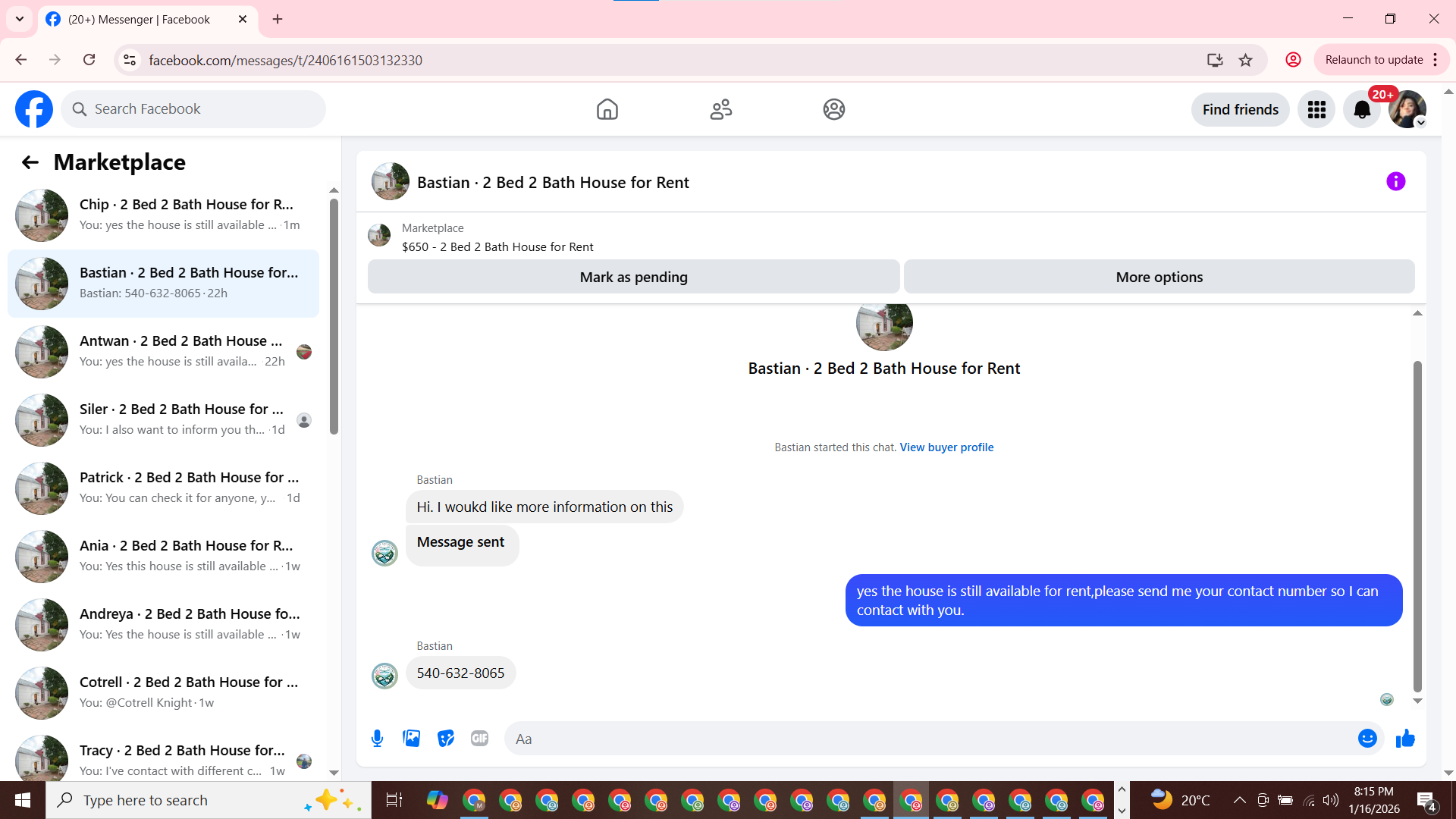Click Mark as pending button

(x=633, y=278)
